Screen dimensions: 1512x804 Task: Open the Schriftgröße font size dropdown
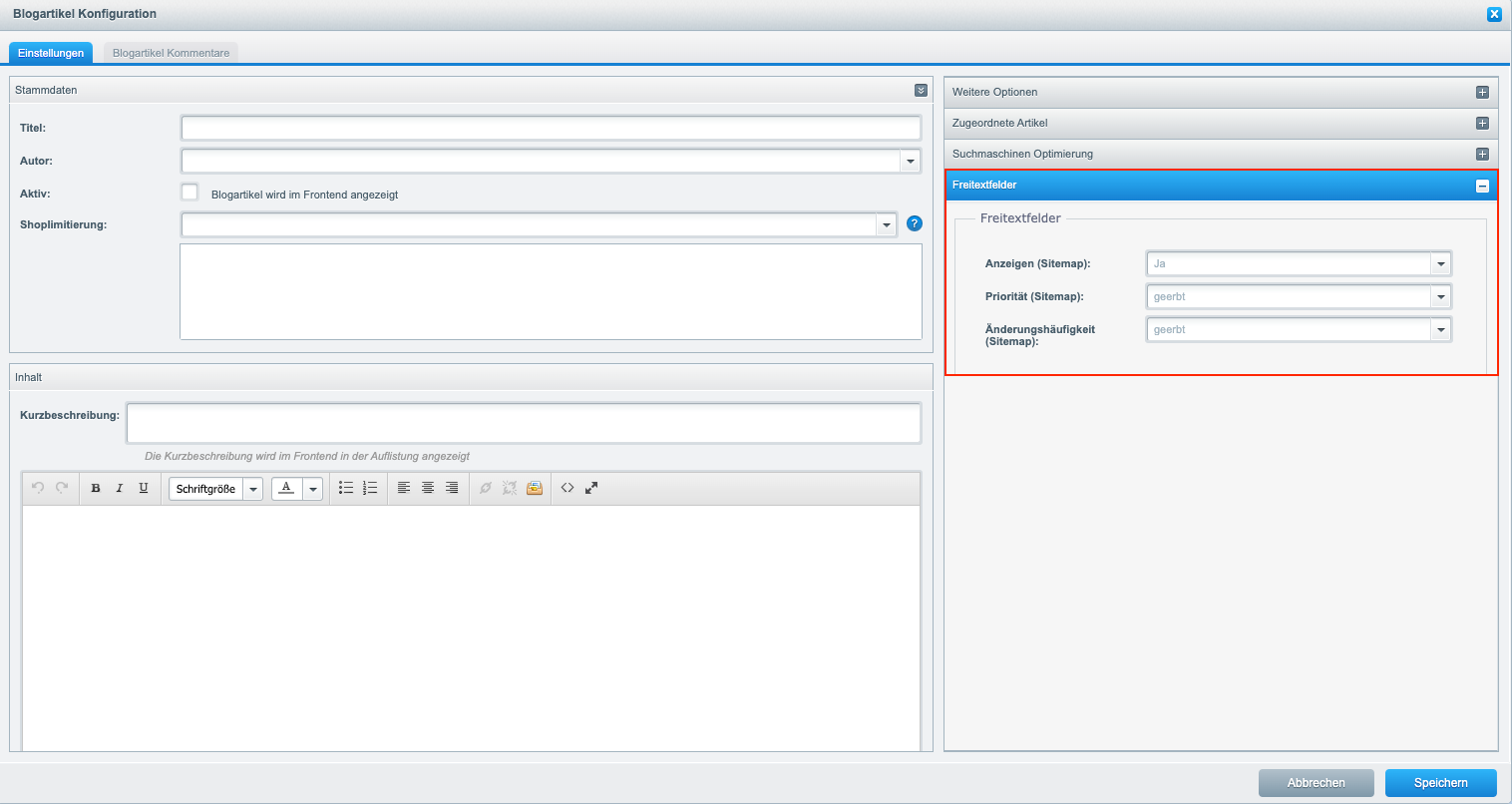coord(252,489)
